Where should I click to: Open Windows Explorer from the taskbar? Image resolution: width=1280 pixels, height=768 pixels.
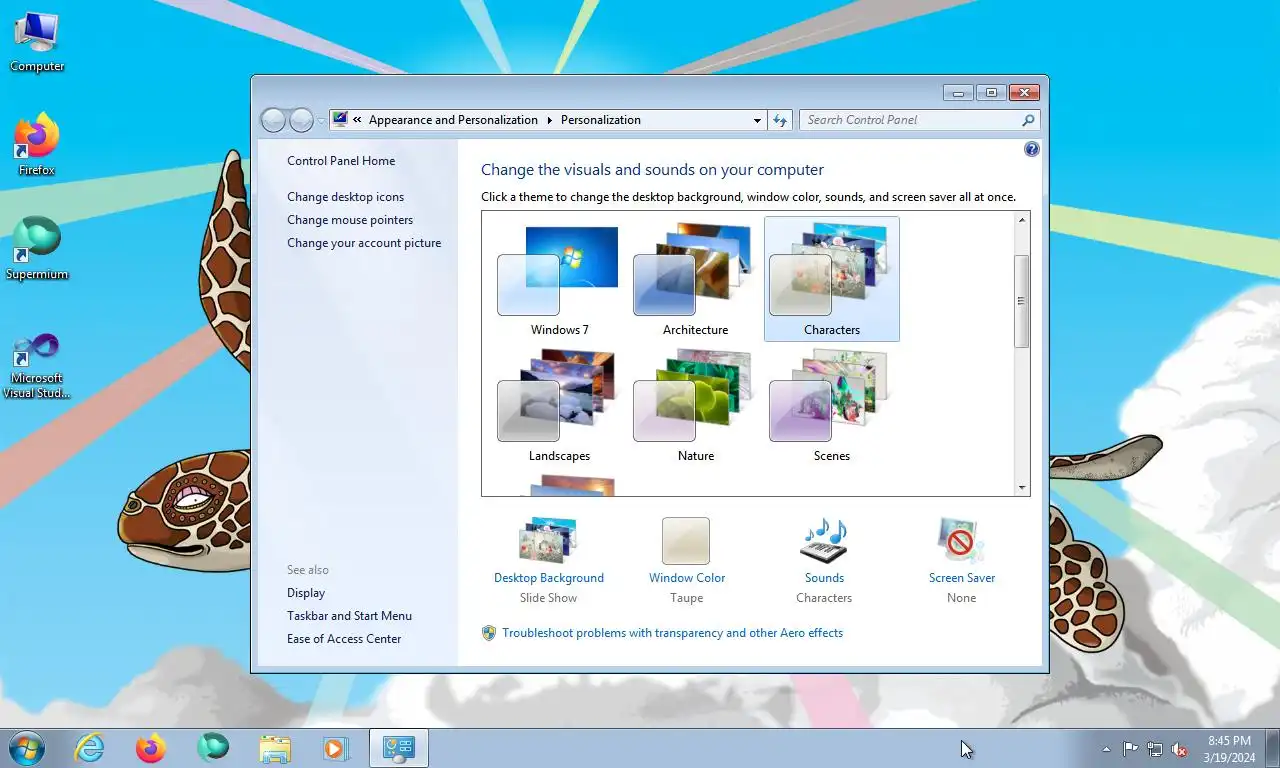[275, 748]
